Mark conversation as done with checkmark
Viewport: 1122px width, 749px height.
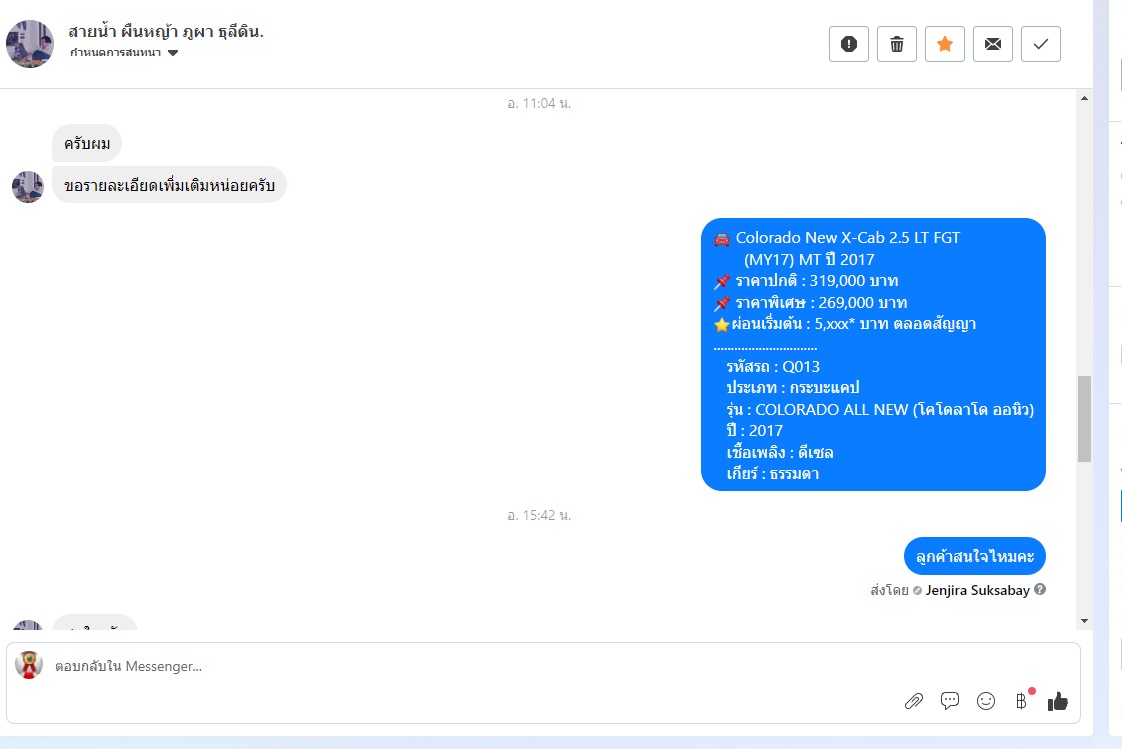click(1040, 44)
